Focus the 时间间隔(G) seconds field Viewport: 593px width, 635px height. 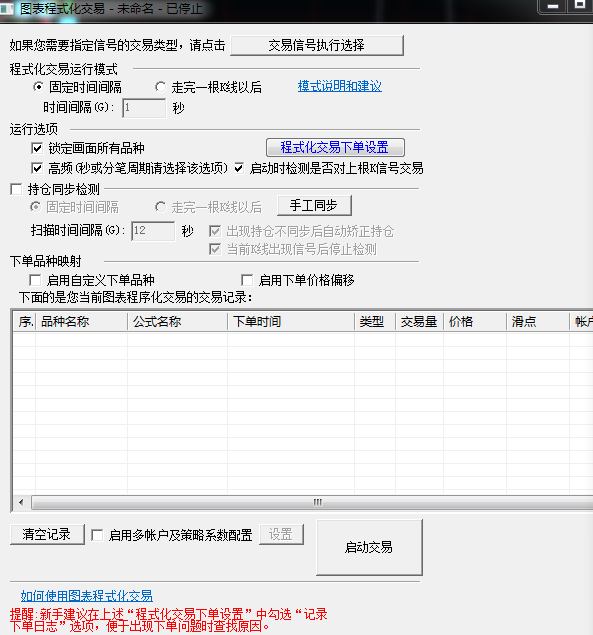pos(144,108)
